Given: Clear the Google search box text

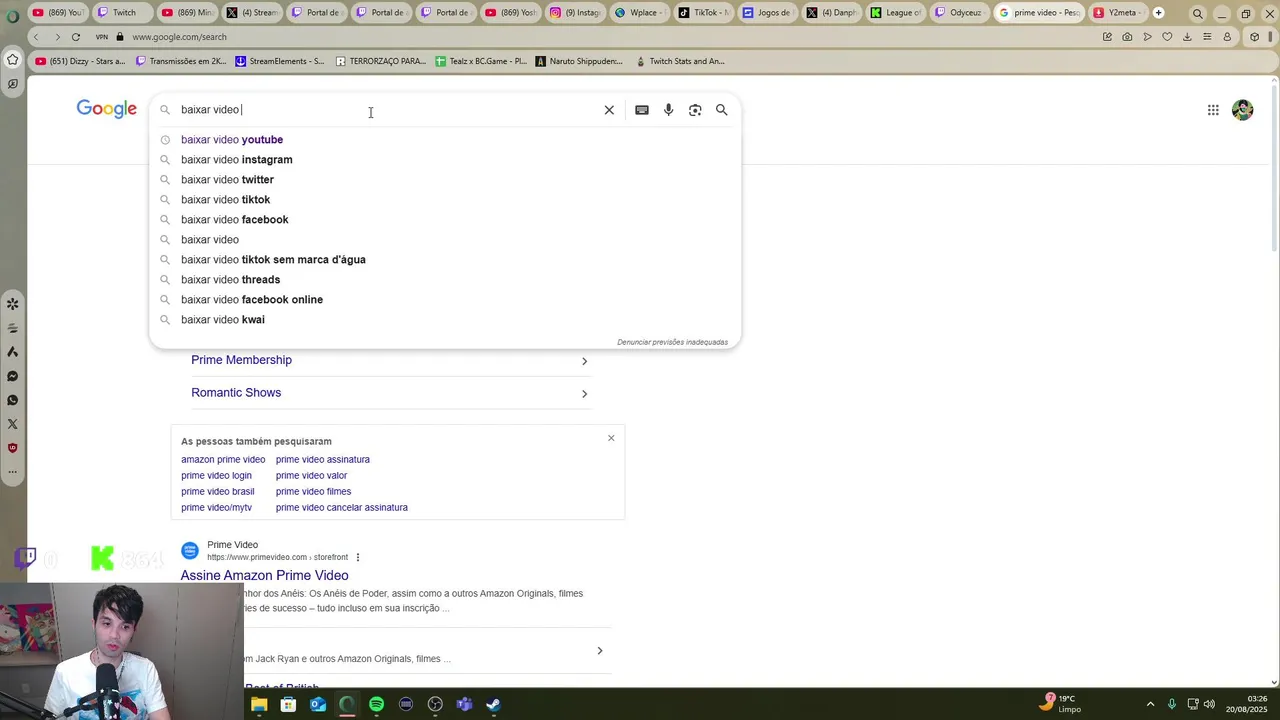Looking at the screenshot, I should 609,110.
